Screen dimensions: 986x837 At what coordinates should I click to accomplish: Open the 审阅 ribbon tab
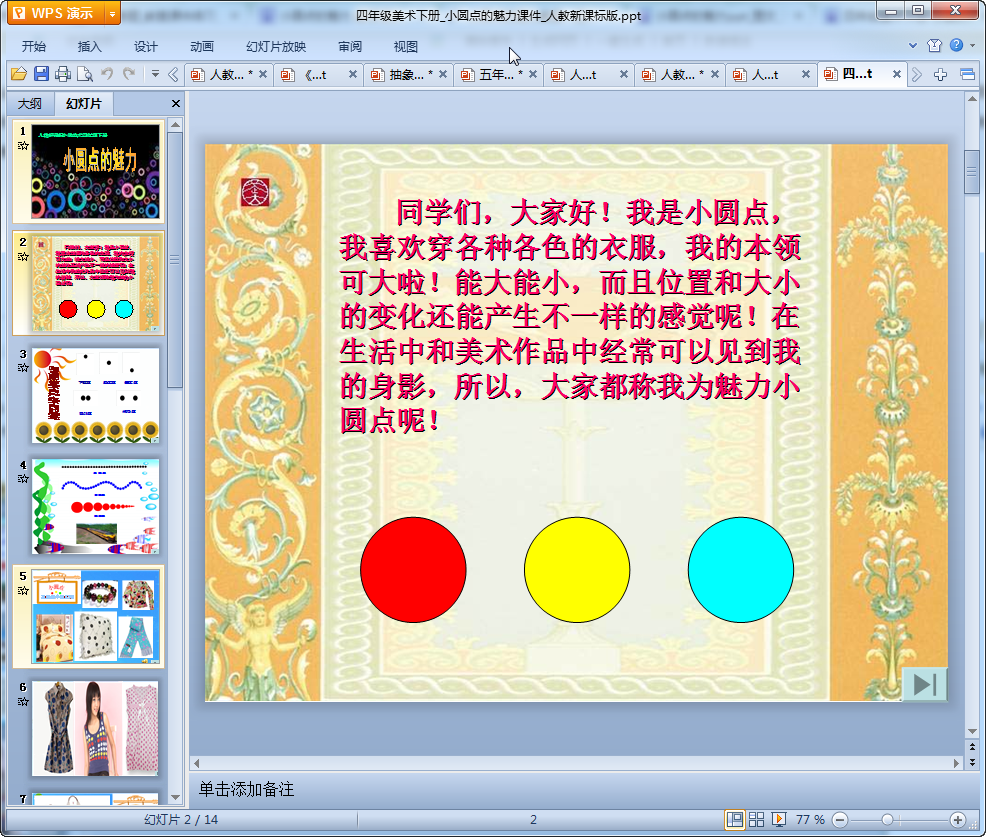point(350,46)
